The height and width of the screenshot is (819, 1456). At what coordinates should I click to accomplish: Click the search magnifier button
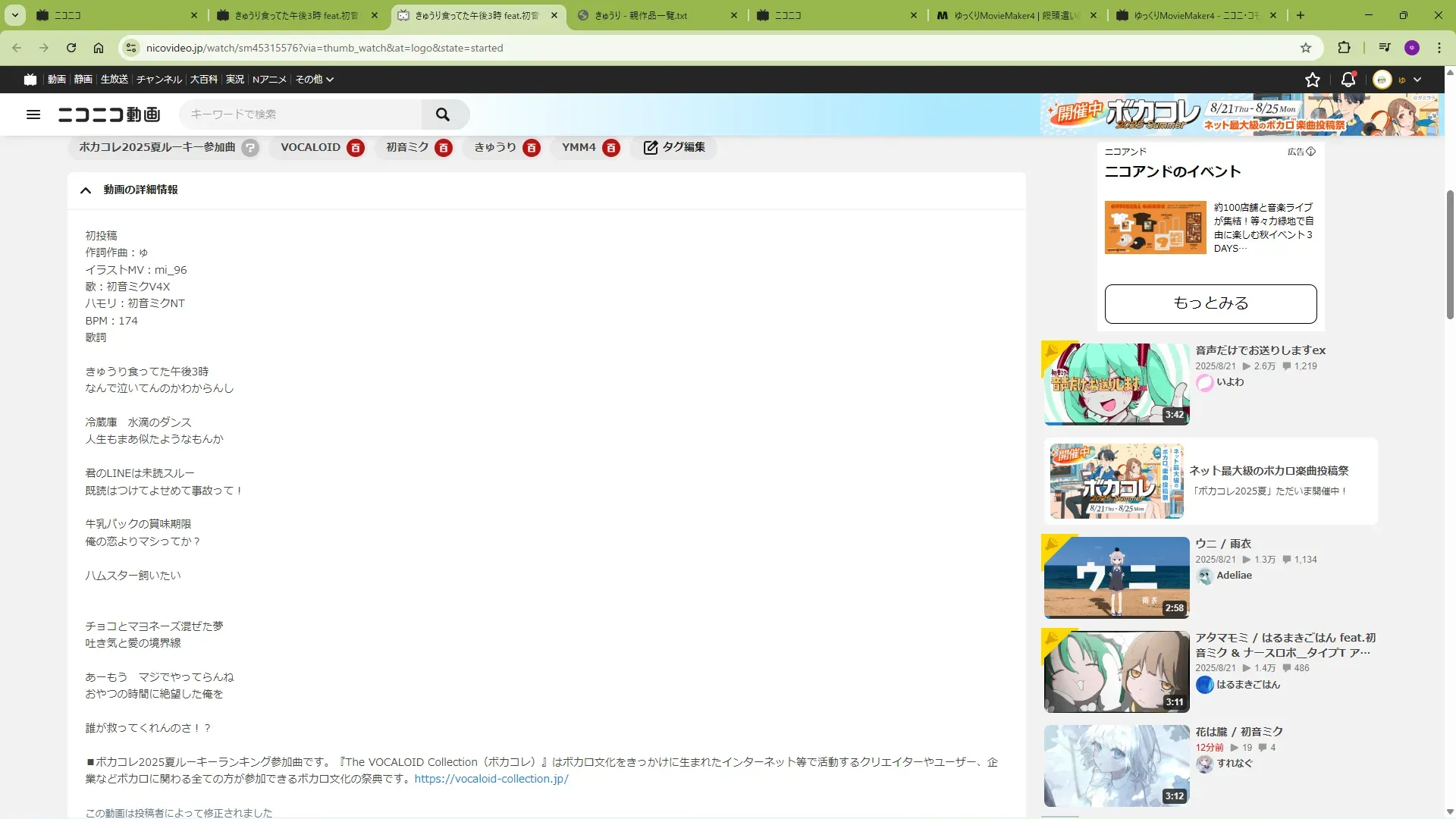(x=443, y=115)
